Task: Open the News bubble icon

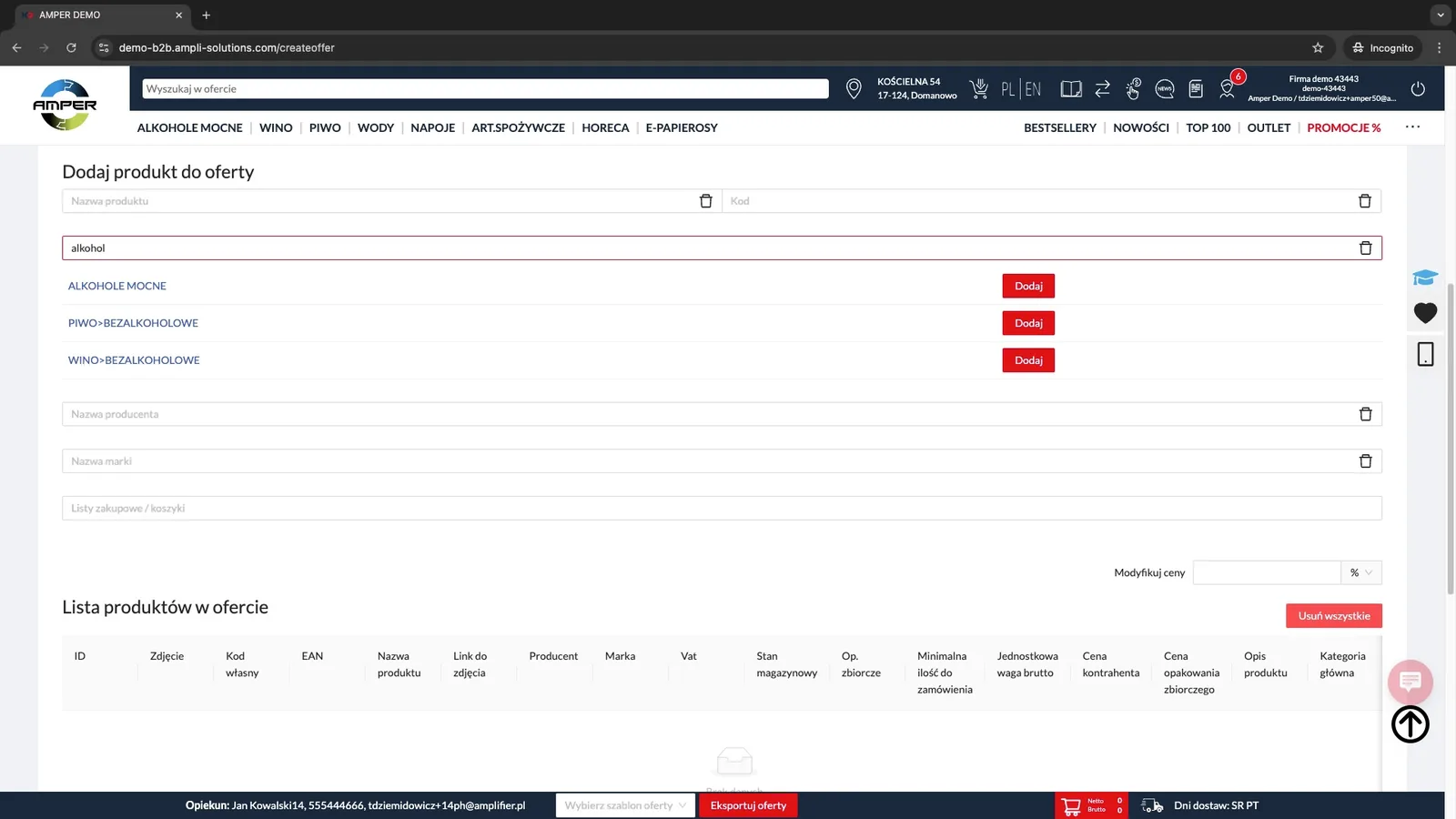Action: pyautogui.click(x=1164, y=88)
